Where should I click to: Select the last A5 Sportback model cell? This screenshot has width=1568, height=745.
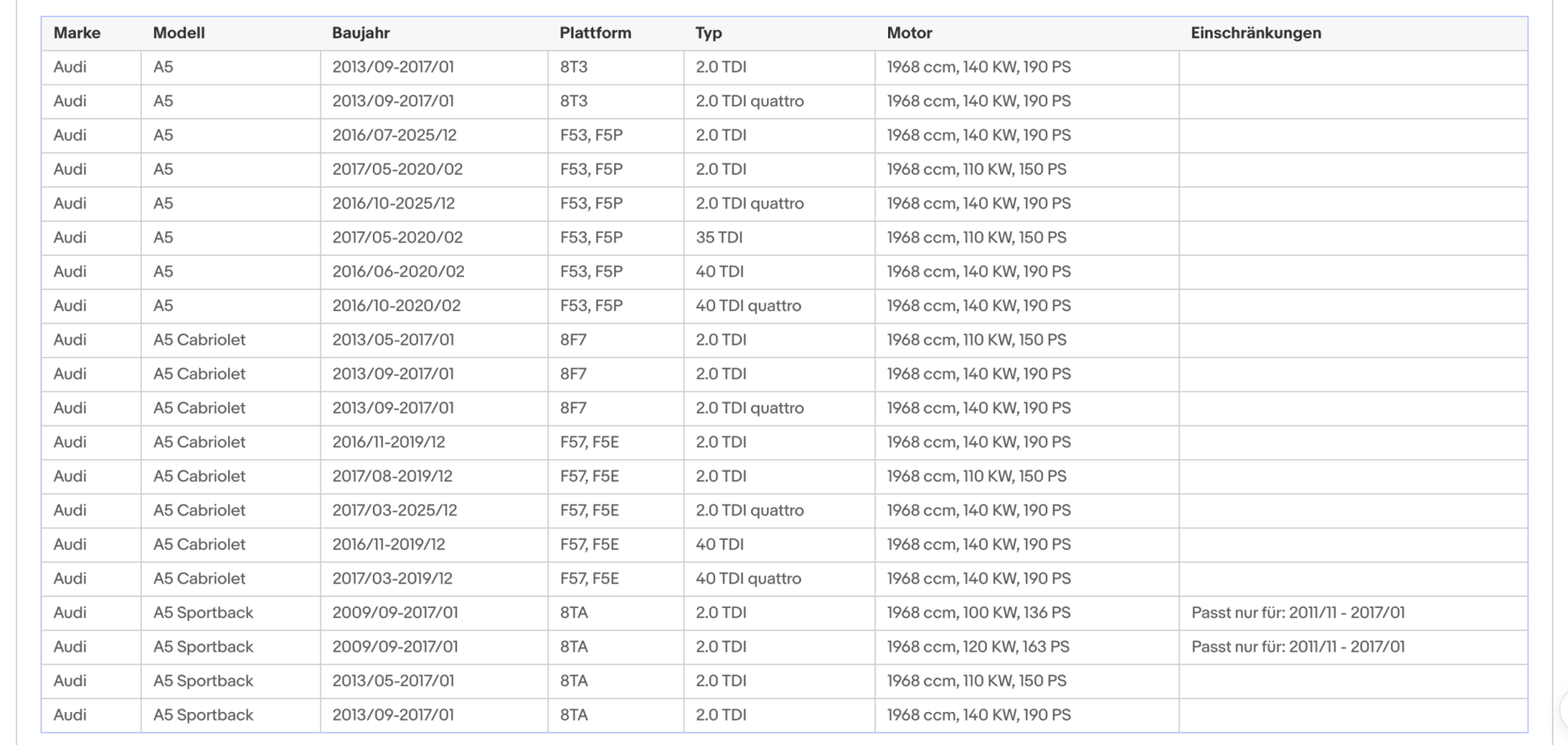point(230,715)
